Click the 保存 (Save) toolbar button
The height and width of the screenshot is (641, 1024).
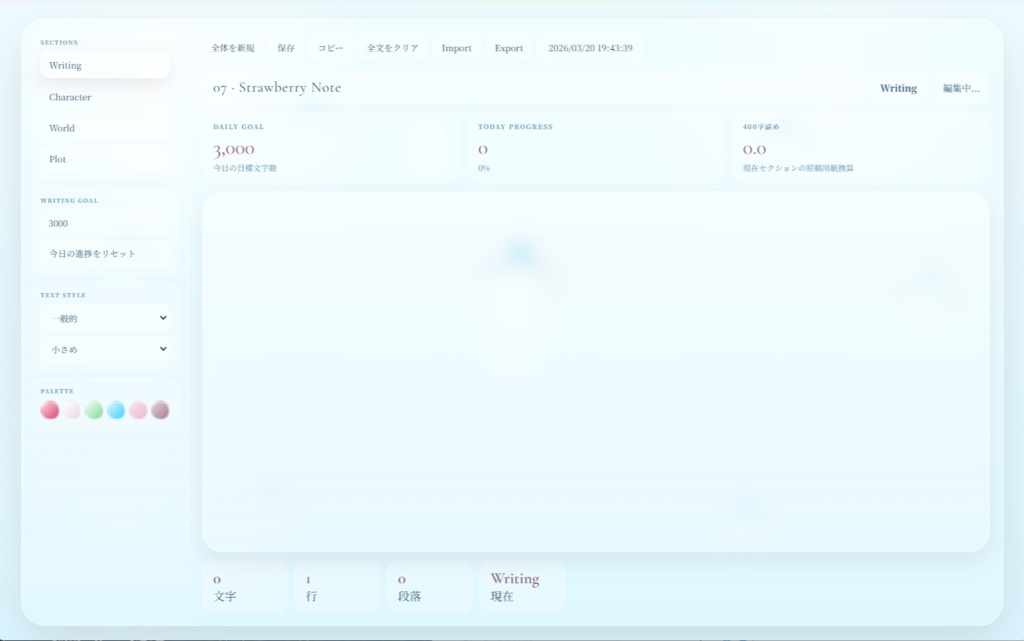286,47
